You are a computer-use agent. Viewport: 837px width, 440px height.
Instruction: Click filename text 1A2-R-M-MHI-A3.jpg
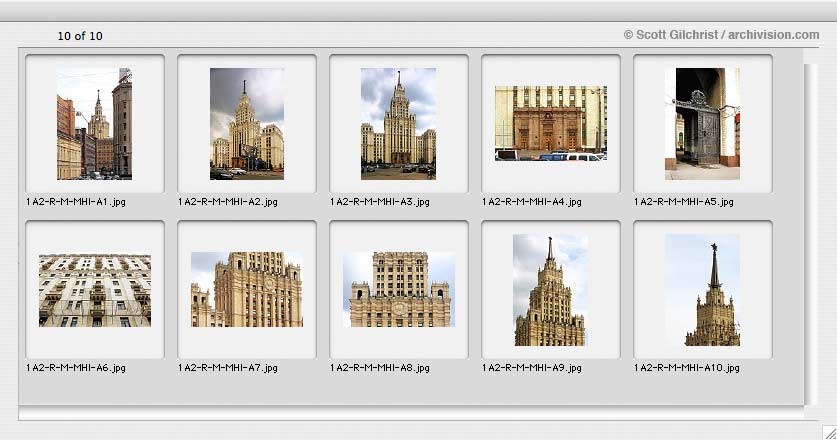point(380,202)
